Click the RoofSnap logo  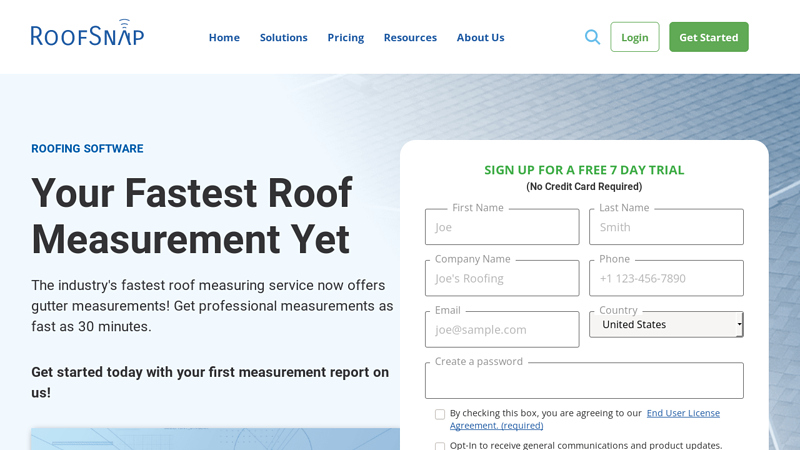tap(87, 33)
